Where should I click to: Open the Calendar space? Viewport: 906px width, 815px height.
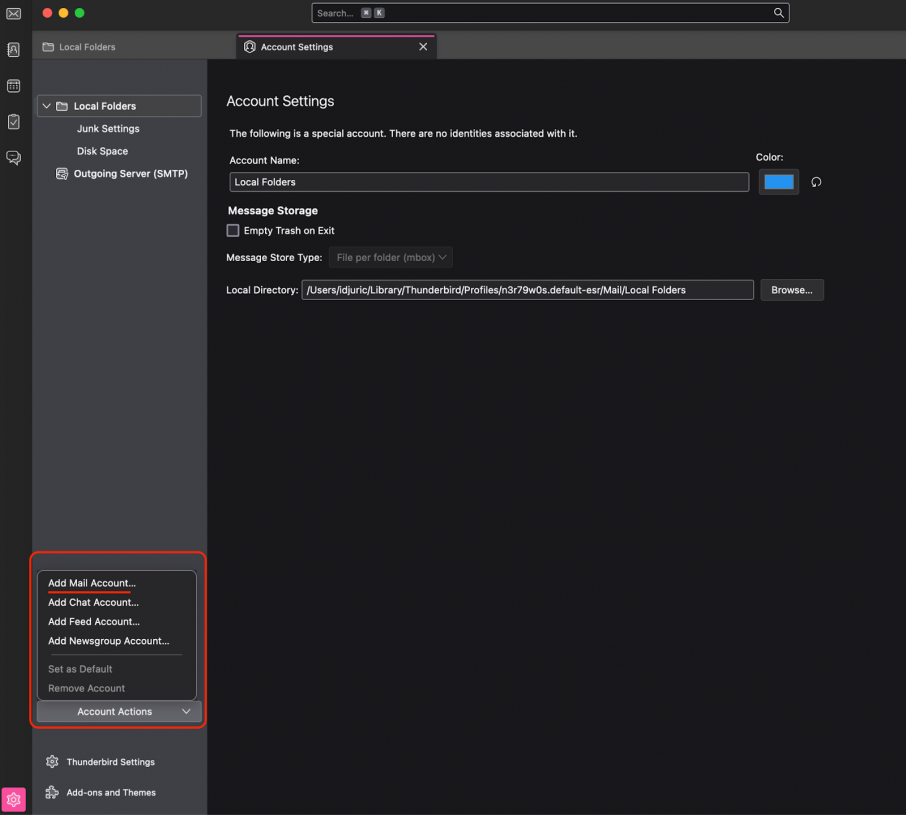point(13,85)
